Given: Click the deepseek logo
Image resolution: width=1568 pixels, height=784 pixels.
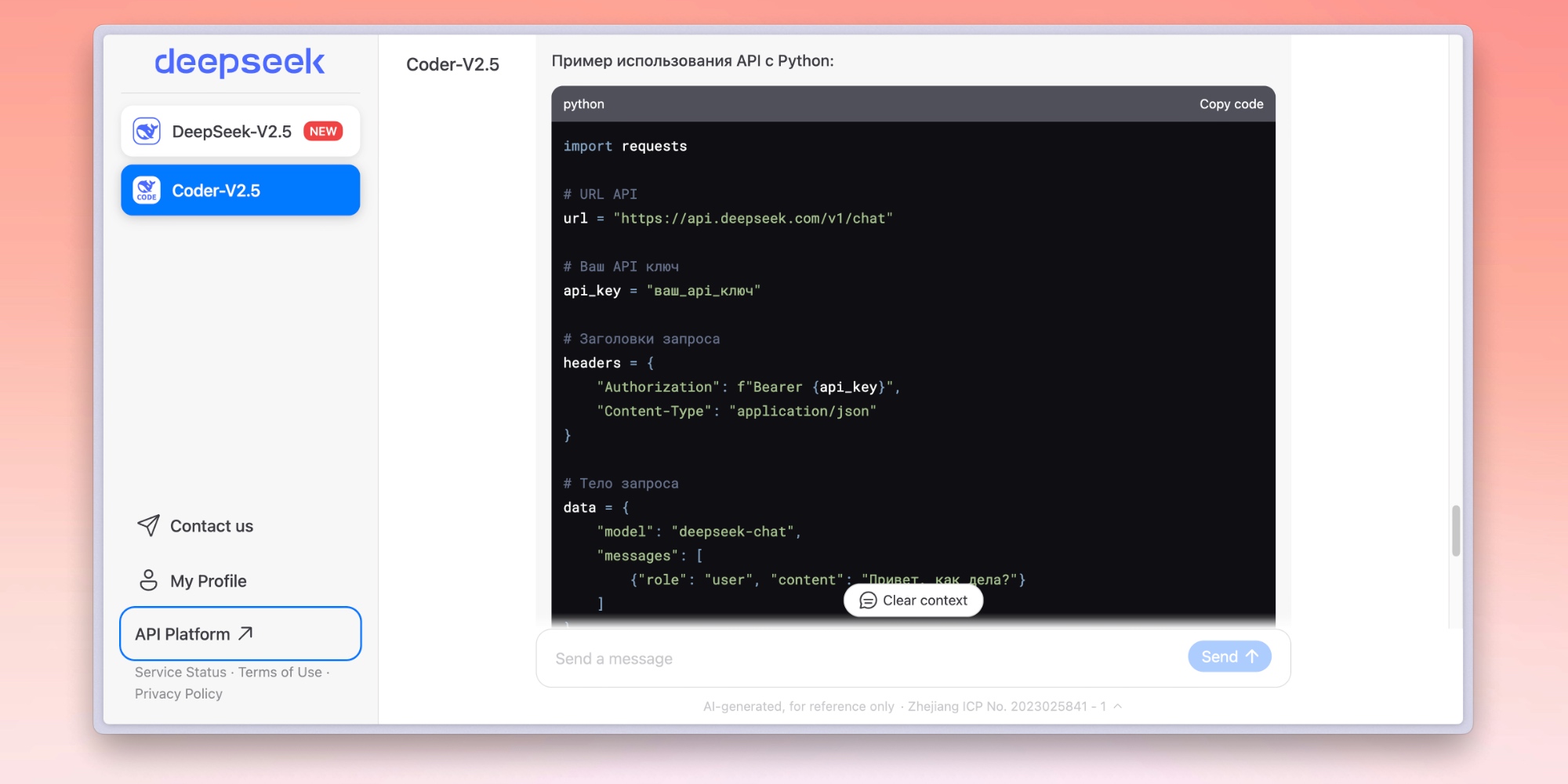Looking at the screenshot, I should 240,63.
